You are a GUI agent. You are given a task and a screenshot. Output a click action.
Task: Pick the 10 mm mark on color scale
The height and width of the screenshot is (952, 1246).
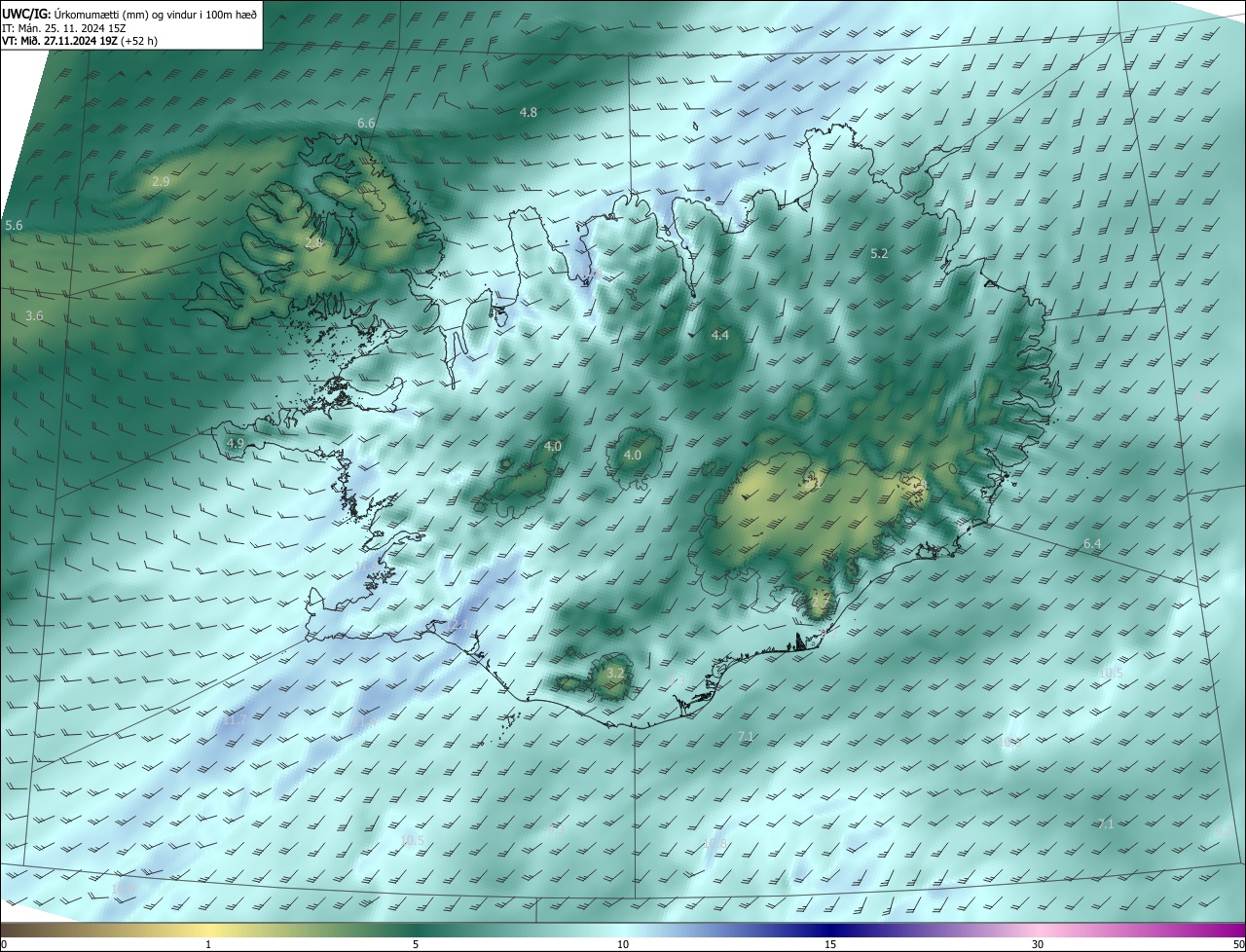click(x=623, y=944)
